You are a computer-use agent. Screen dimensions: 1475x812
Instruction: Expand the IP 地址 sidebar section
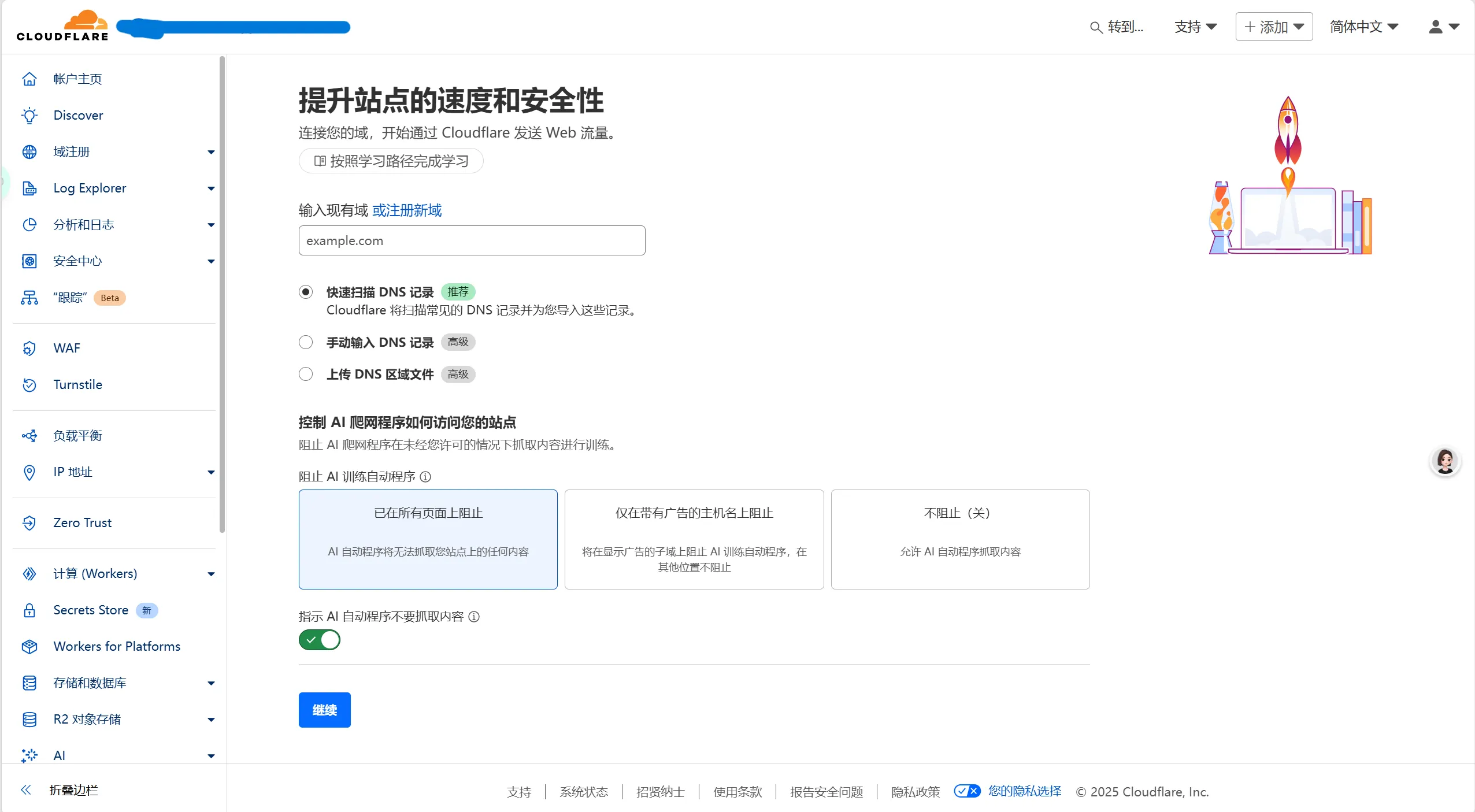coord(211,472)
